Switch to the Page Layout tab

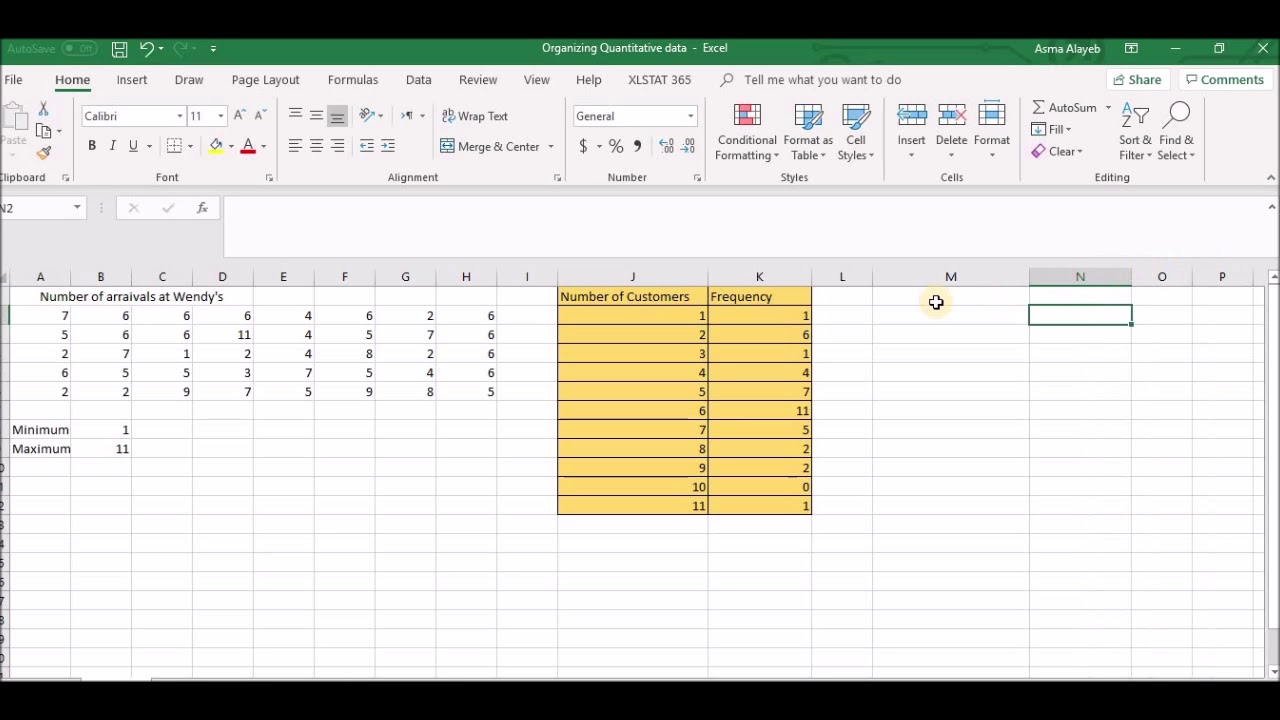tap(265, 80)
